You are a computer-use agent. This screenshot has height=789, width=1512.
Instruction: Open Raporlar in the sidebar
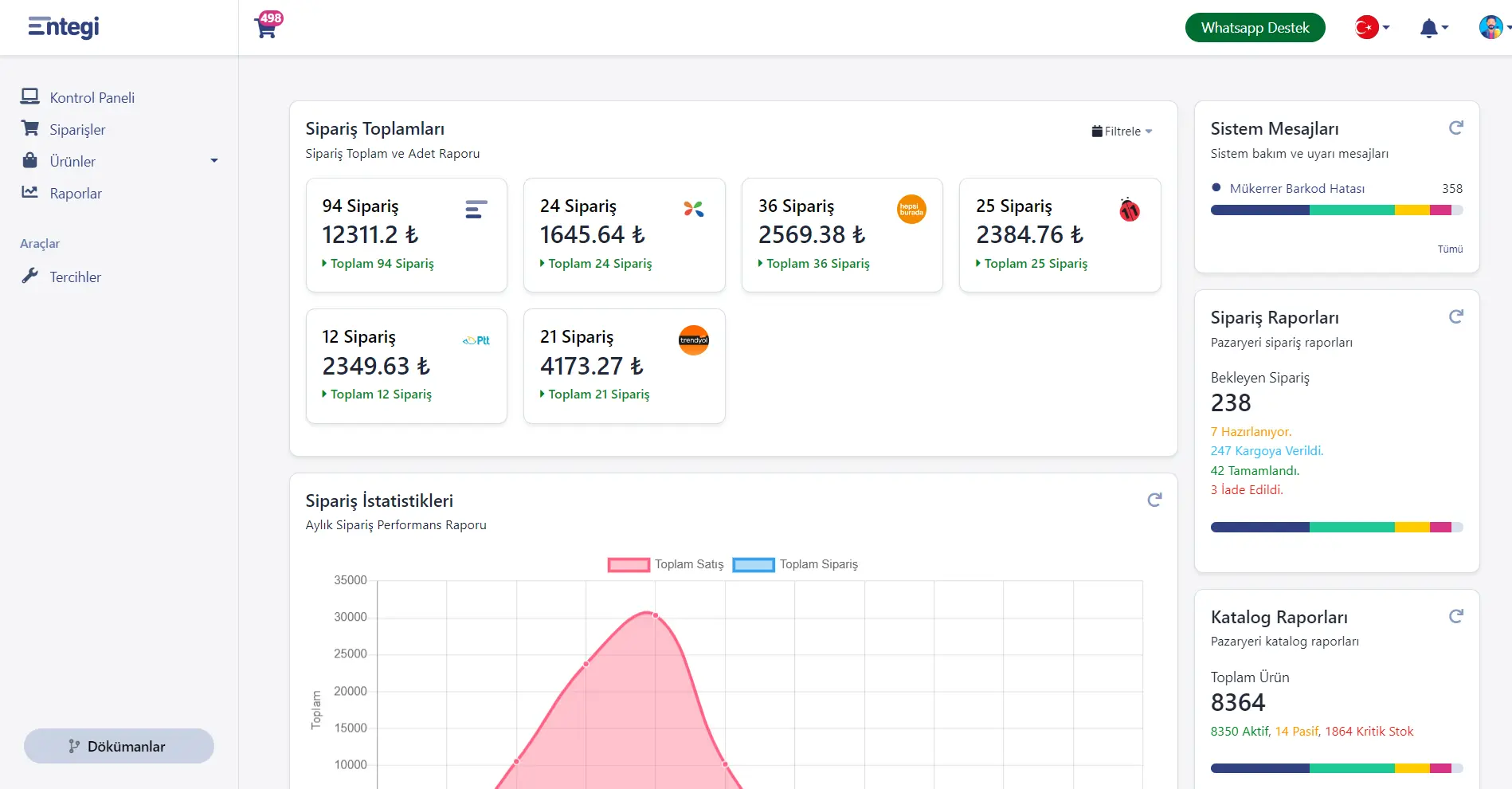76,193
